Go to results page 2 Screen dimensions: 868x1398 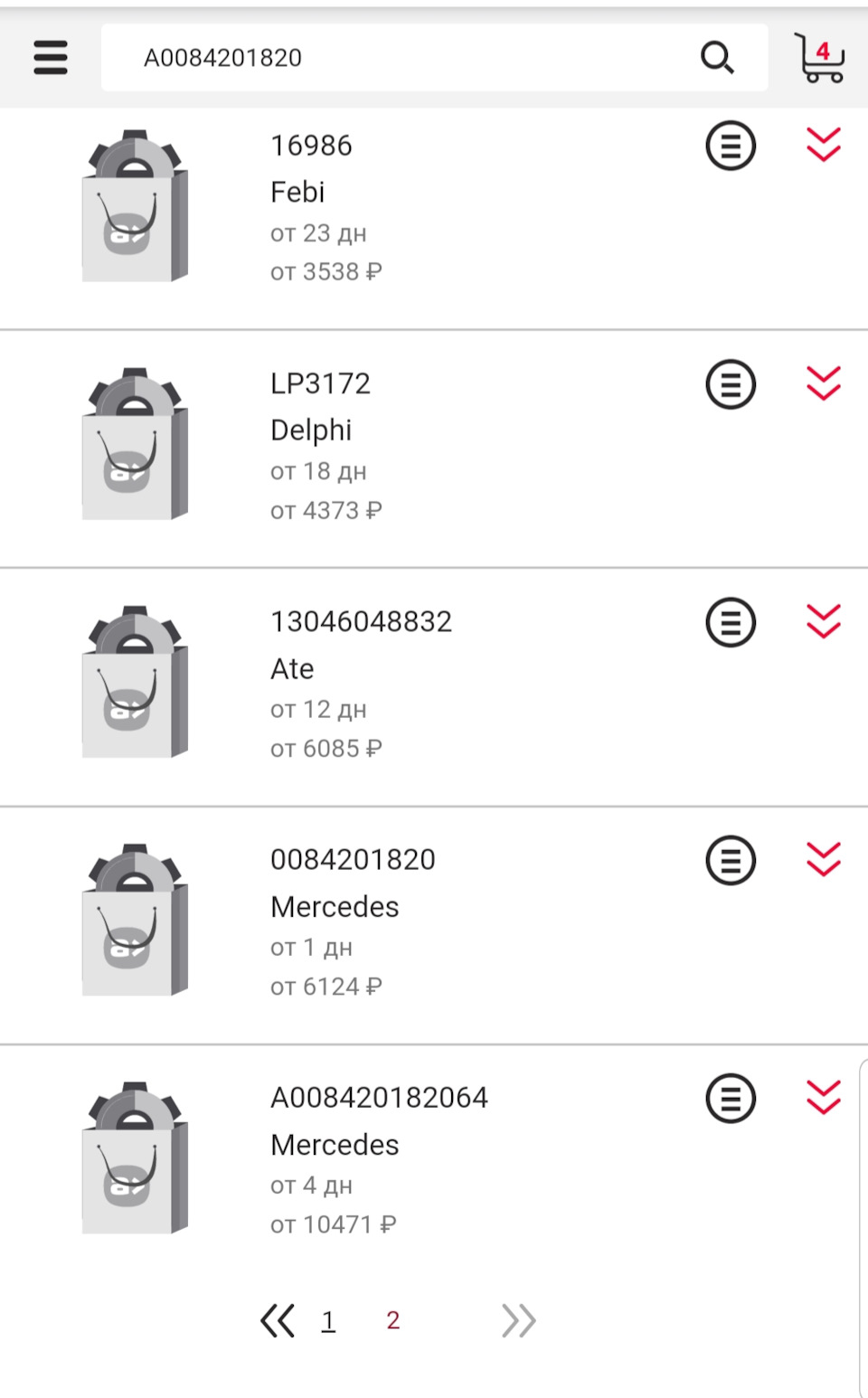pos(392,1321)
